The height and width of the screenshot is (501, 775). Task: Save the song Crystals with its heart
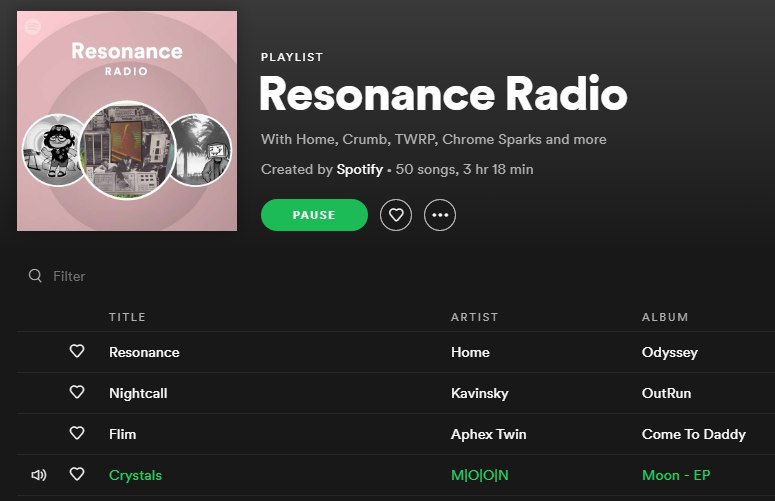(77, 474)
